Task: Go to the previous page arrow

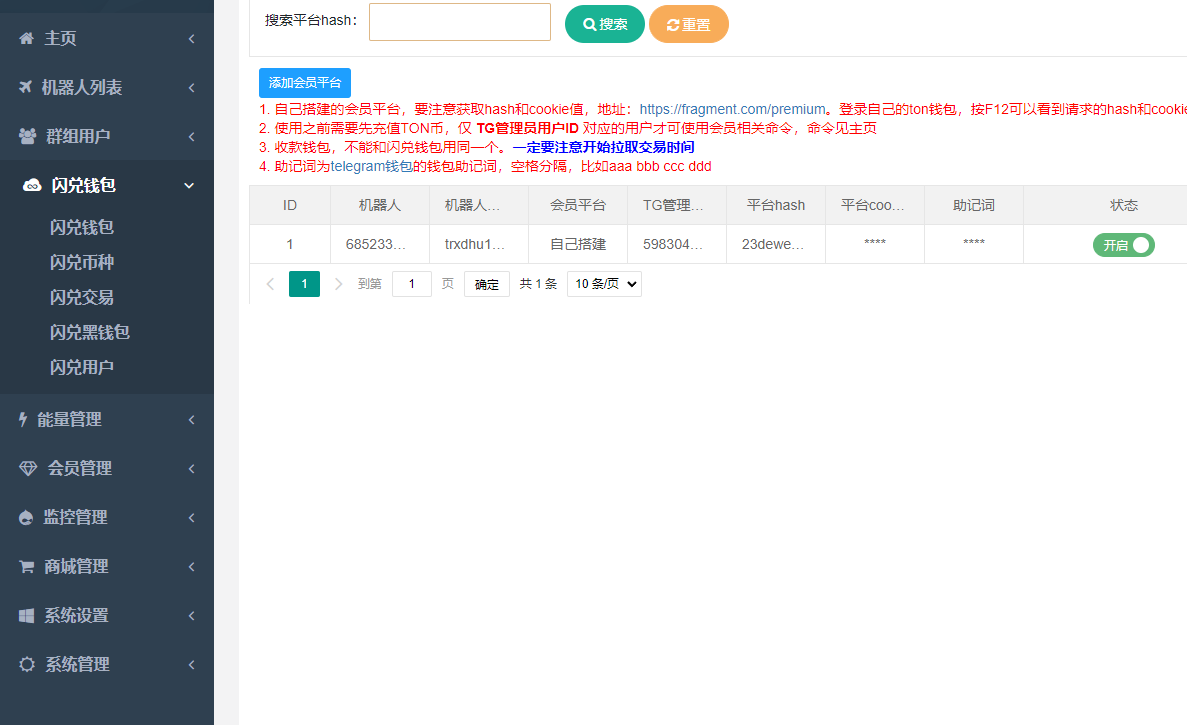Action: click(x=270, y=284)
